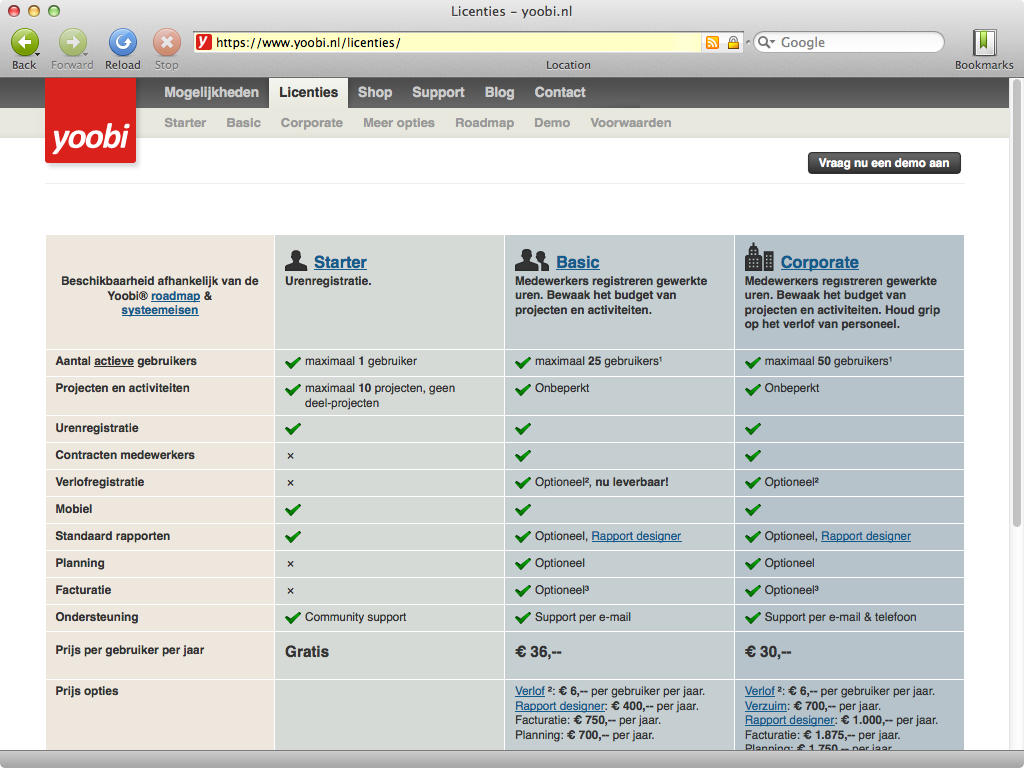Open the Rapport designer price link under Basic
Viewport: 1024px width, 768px height.
point(560,706)
